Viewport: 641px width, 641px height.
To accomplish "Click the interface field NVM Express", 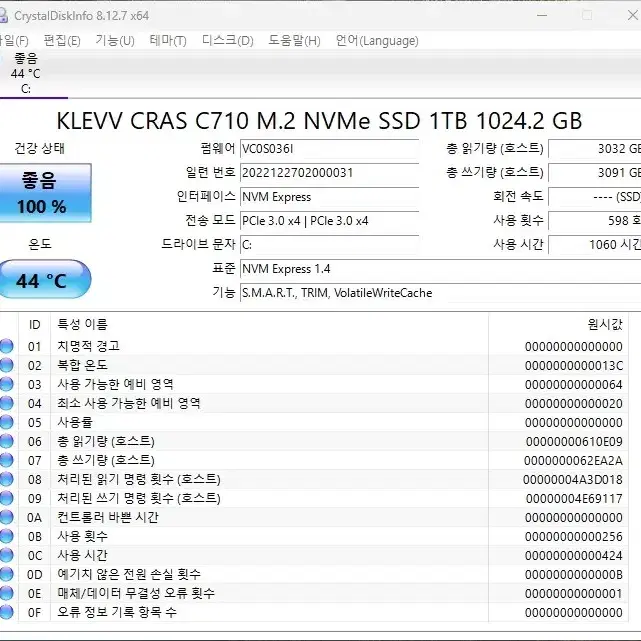I will [x=329, y=197].
